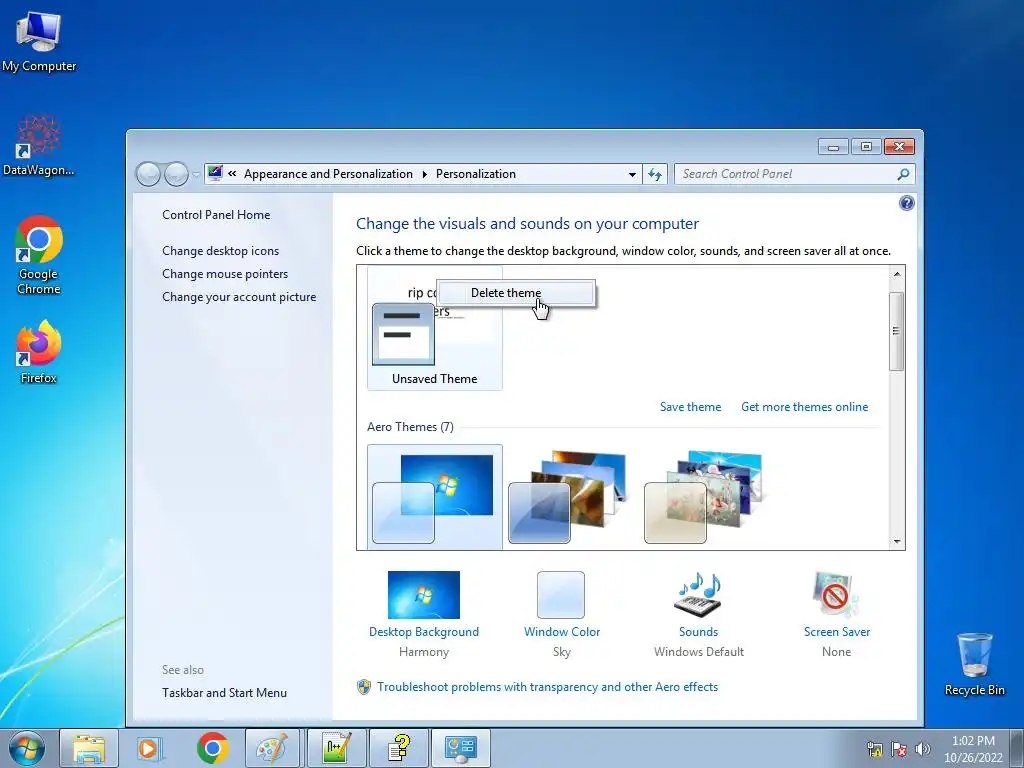Open Screen Saver settings icon
The width and height of the screenshot is (1024, 768).
pyautogui.click(x=836, y=595)
